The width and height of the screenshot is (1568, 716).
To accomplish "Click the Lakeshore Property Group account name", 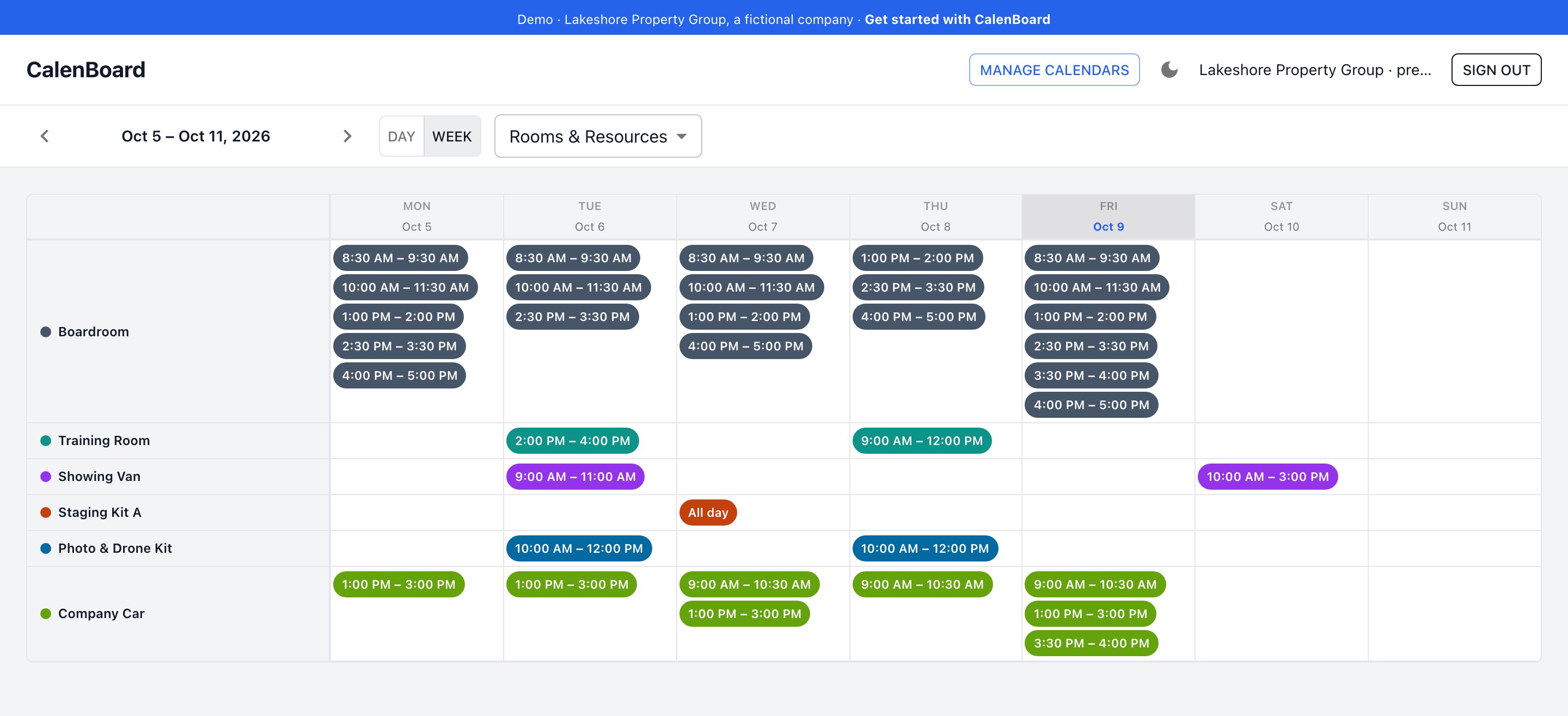I will coord(1315,70).
